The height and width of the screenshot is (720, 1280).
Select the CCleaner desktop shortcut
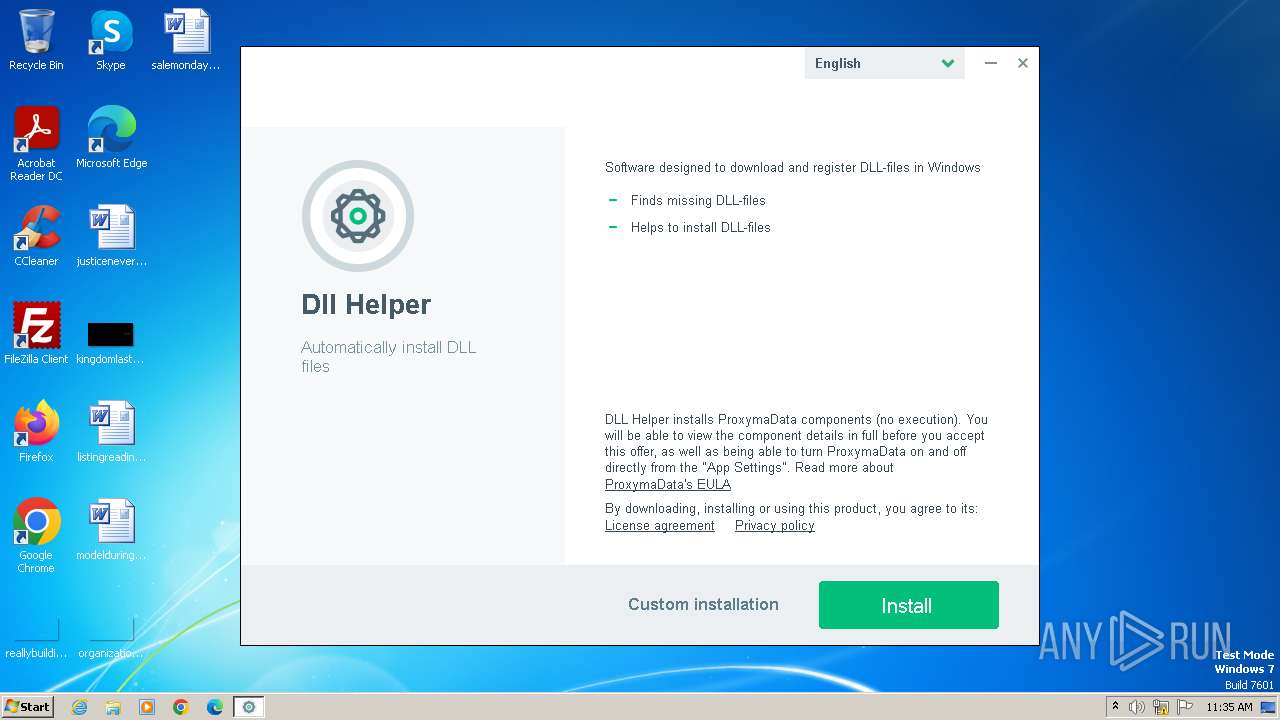[36, 237]
